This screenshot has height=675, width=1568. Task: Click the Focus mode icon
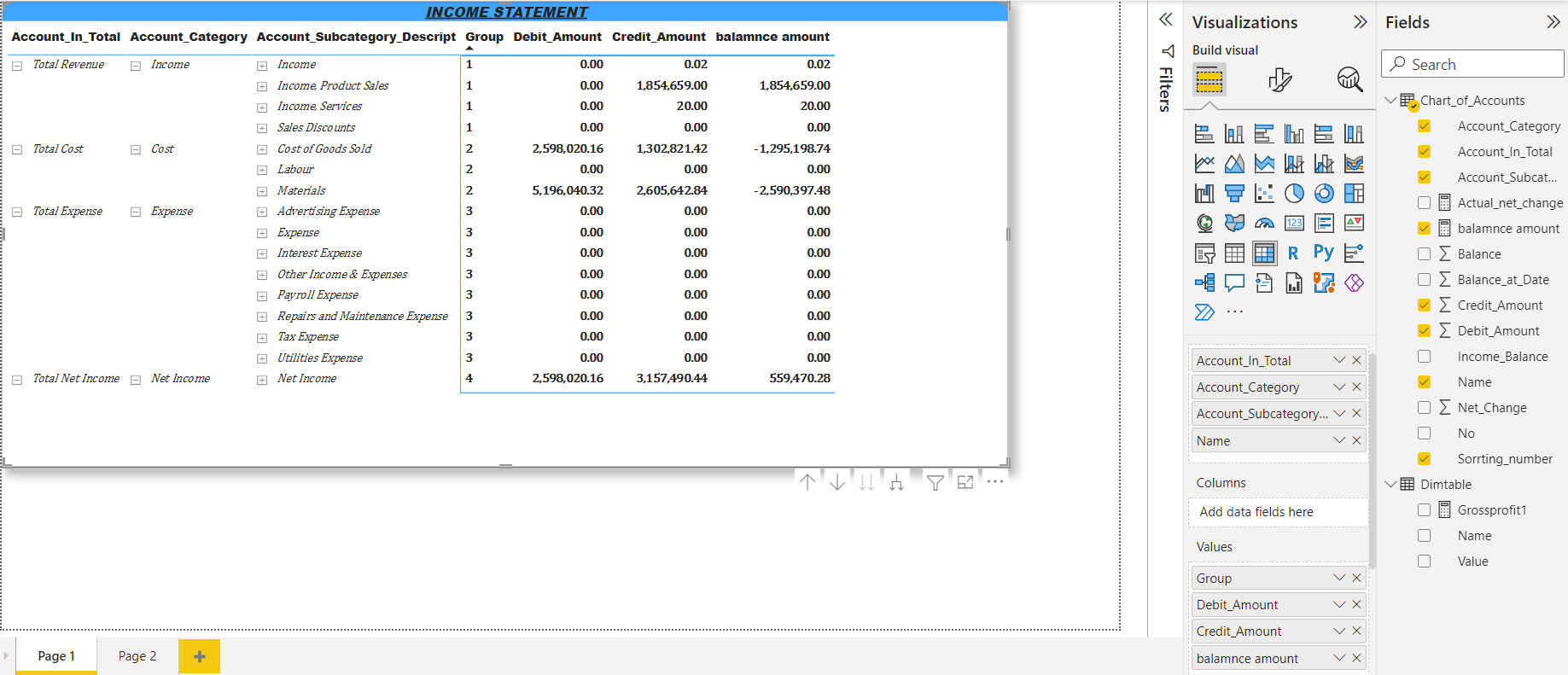pos(965,482)
